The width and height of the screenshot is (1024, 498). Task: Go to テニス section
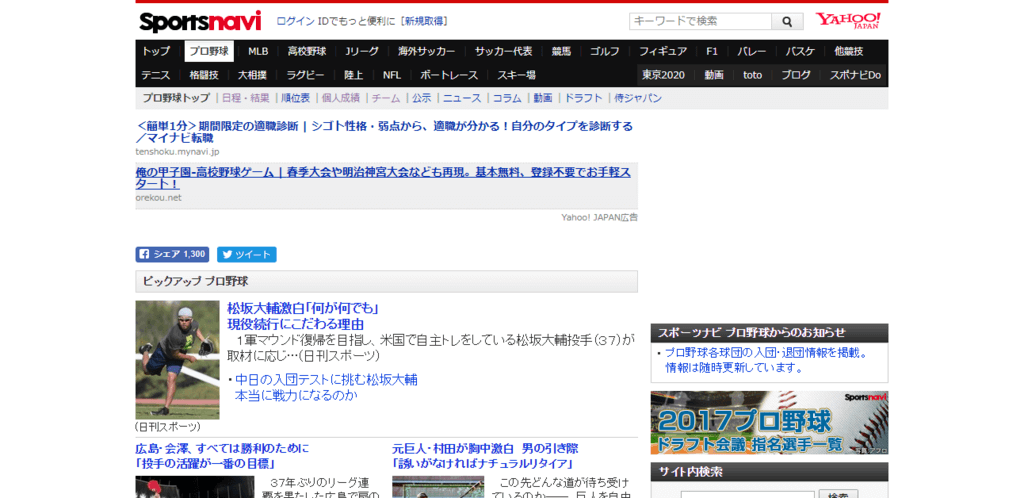[x=155, y=75]
